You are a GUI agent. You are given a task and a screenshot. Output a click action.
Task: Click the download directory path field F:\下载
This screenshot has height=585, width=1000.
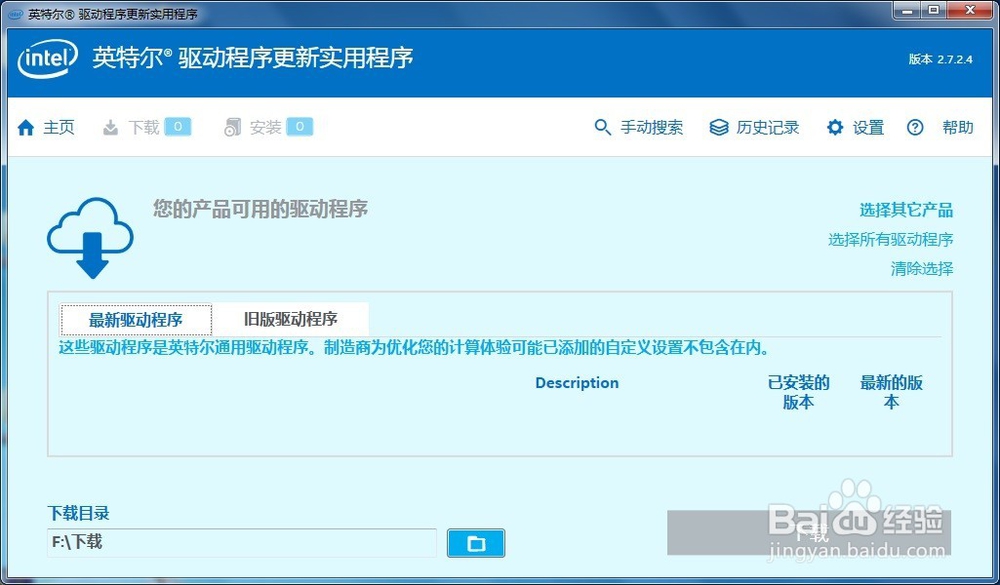(242, 543)
